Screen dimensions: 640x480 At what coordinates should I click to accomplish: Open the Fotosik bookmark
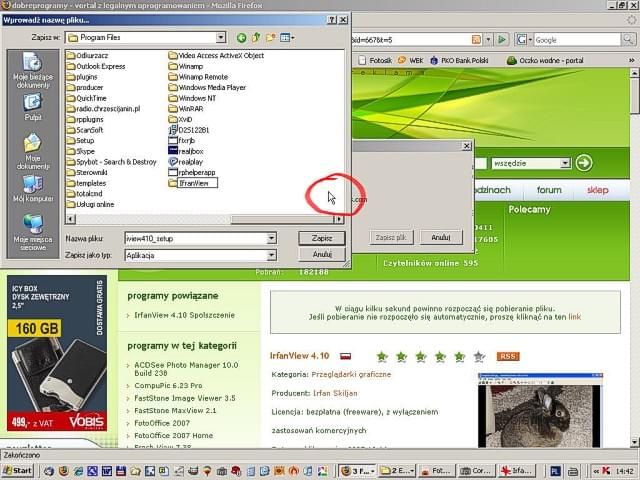pyautogui.click(x=375, y=60)
